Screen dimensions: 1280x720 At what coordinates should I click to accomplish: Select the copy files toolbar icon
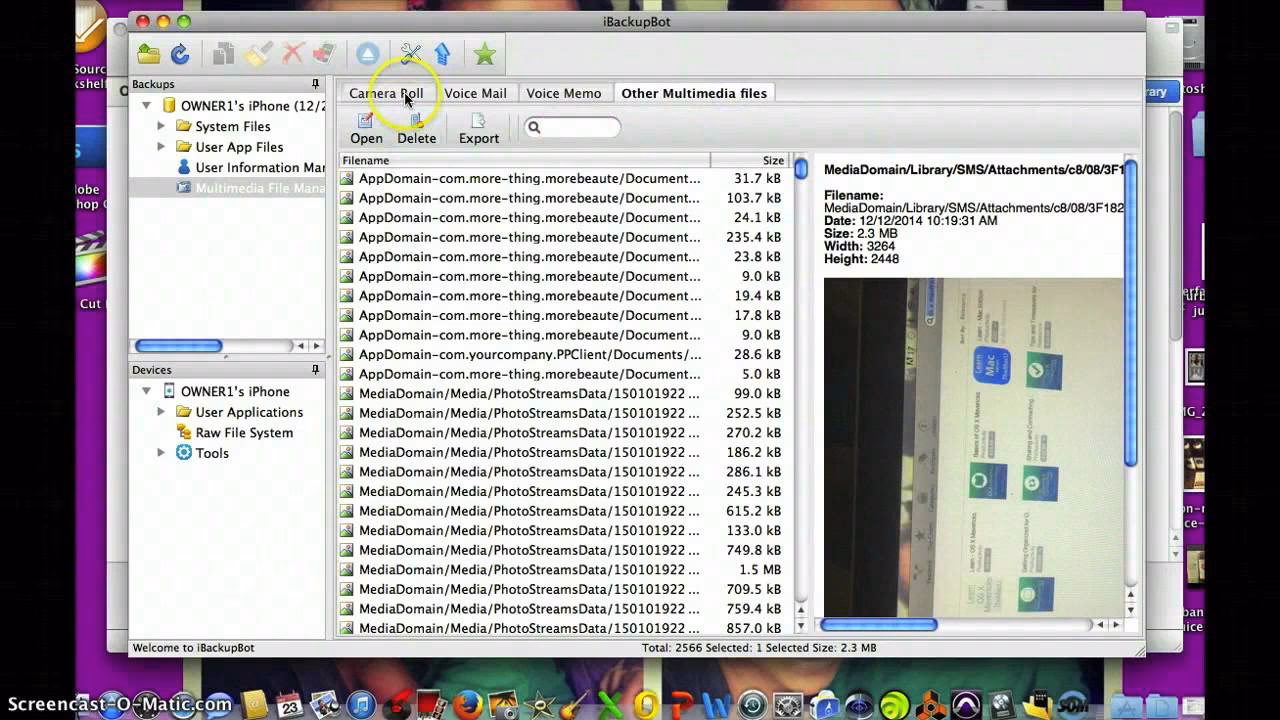(224, 53)
